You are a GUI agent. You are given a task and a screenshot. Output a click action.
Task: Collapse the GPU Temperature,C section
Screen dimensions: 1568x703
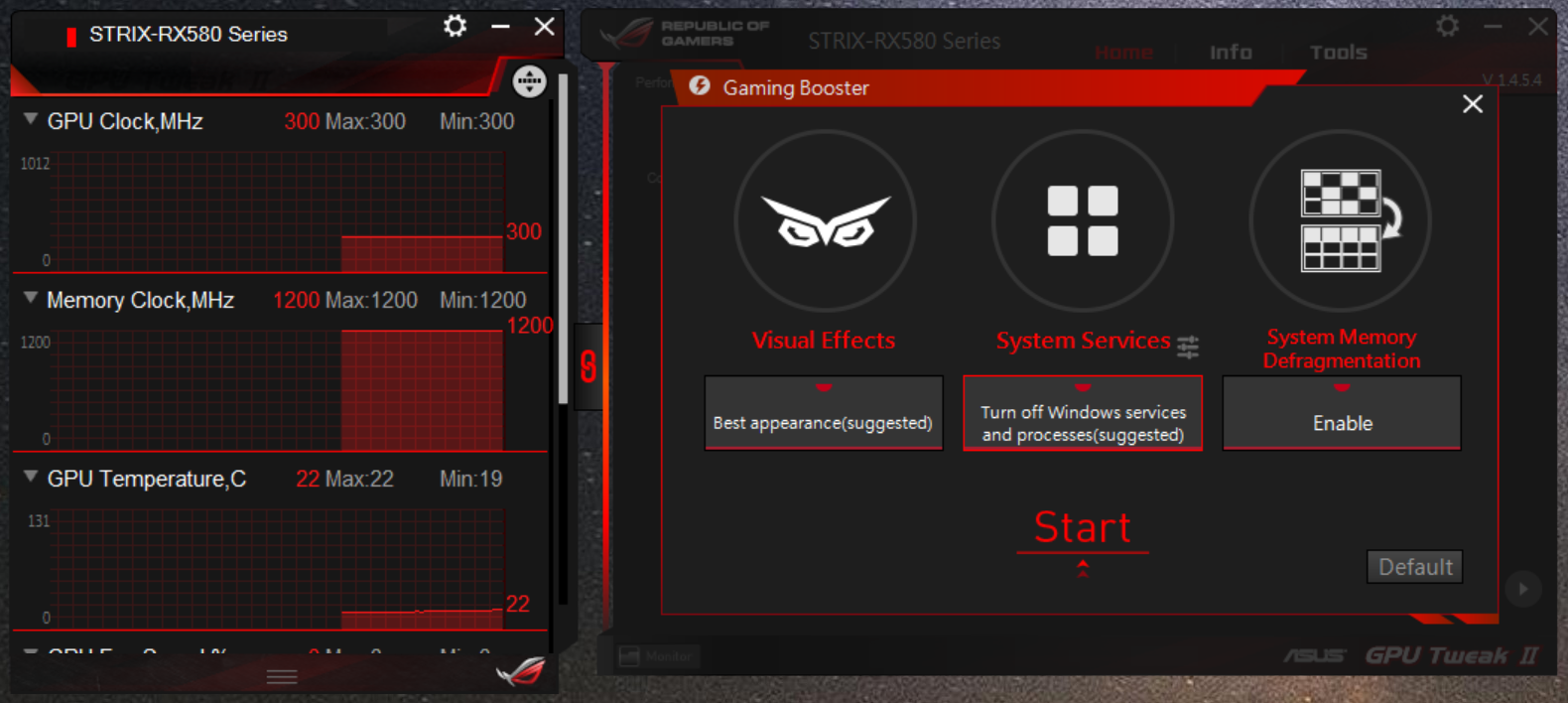(x=31, y=477)
